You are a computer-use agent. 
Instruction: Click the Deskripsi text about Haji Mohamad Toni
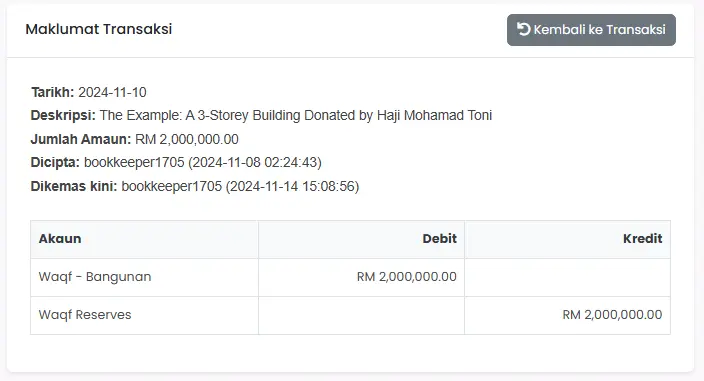tap(296, 115)
